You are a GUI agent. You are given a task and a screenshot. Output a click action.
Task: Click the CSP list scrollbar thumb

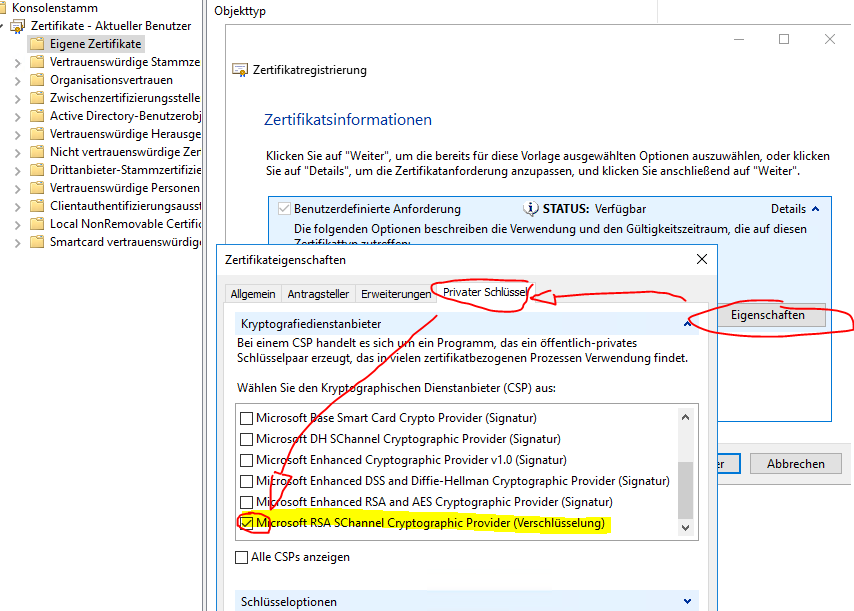click(685, 490)
